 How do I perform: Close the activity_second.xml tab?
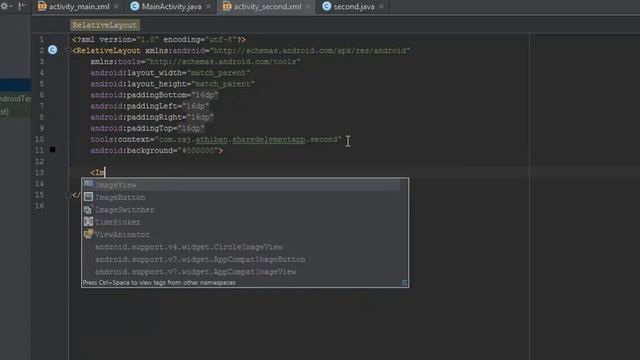[308, 7]
